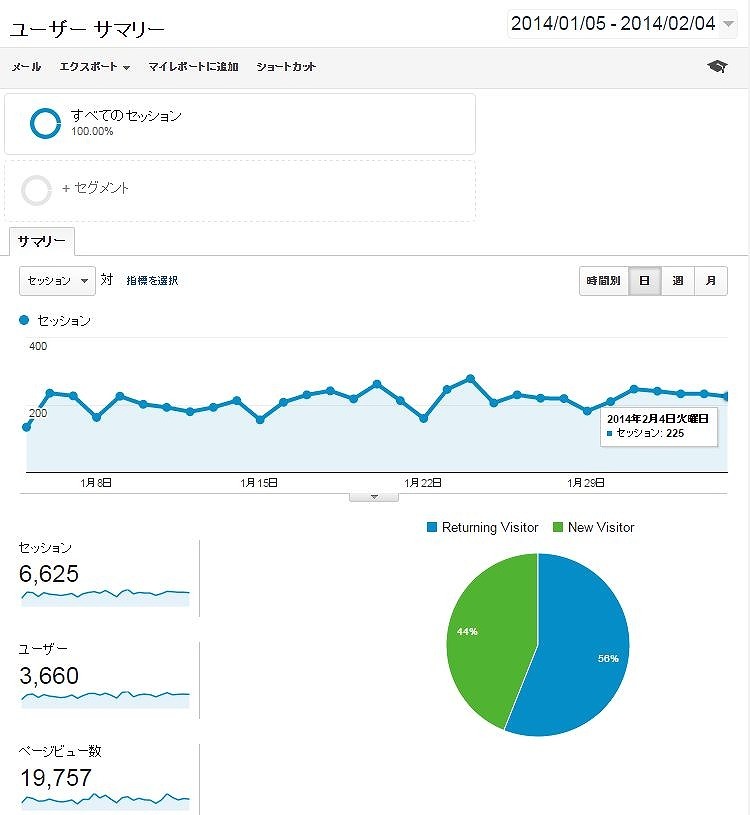The width and height of the screenshot is (750, 815).
Task: Click the 100.00% text under すべてのセッション
Action: click(x=92, y=132)
